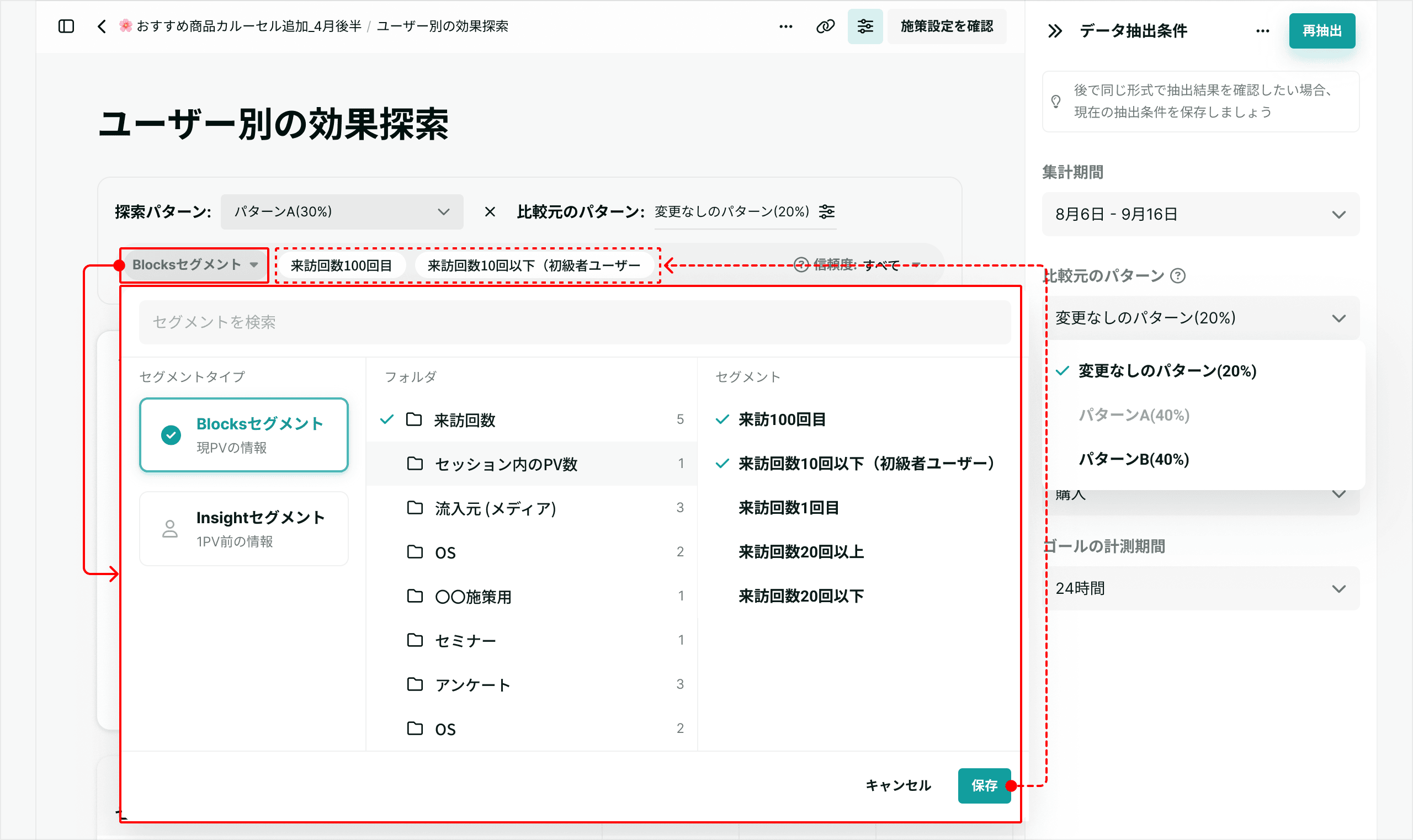Clear comparison pattern with the X icon

[490, 212]
